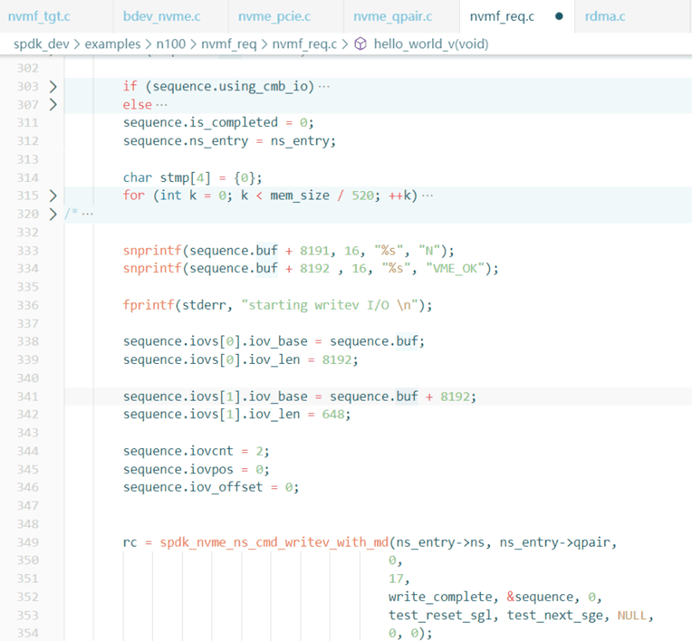Click ellipsis after if (sequence.using_cmb_io)
The height and width of the screenshot is (641, 692).
324,87
